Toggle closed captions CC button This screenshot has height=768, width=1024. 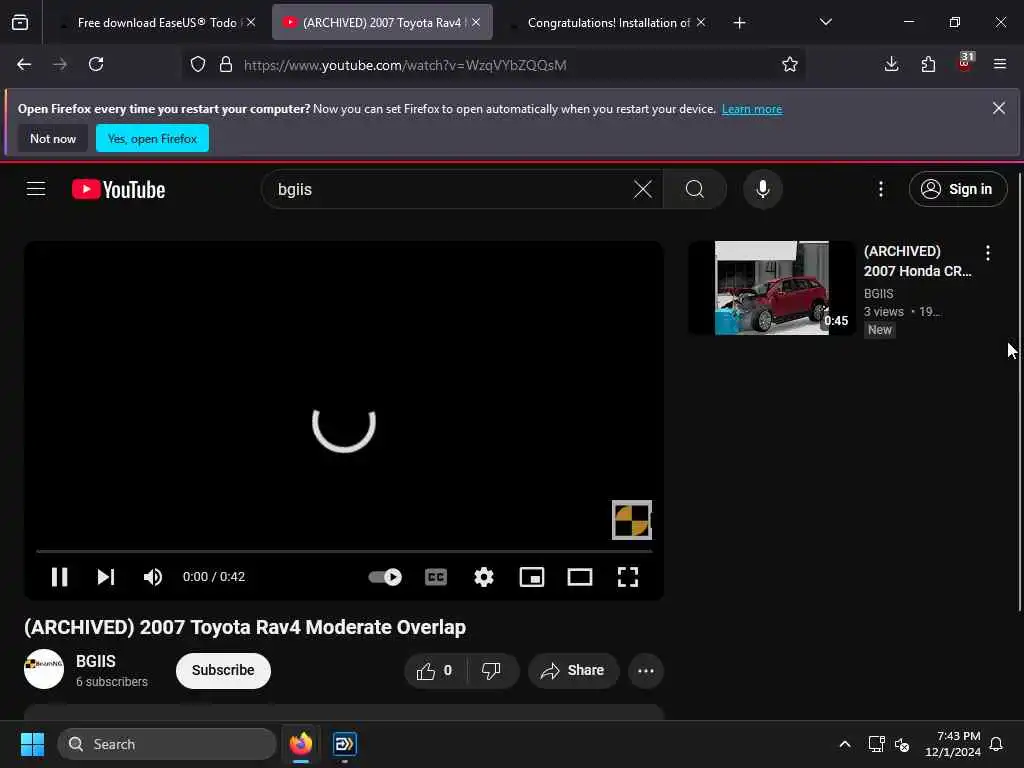tap(436, 577)
